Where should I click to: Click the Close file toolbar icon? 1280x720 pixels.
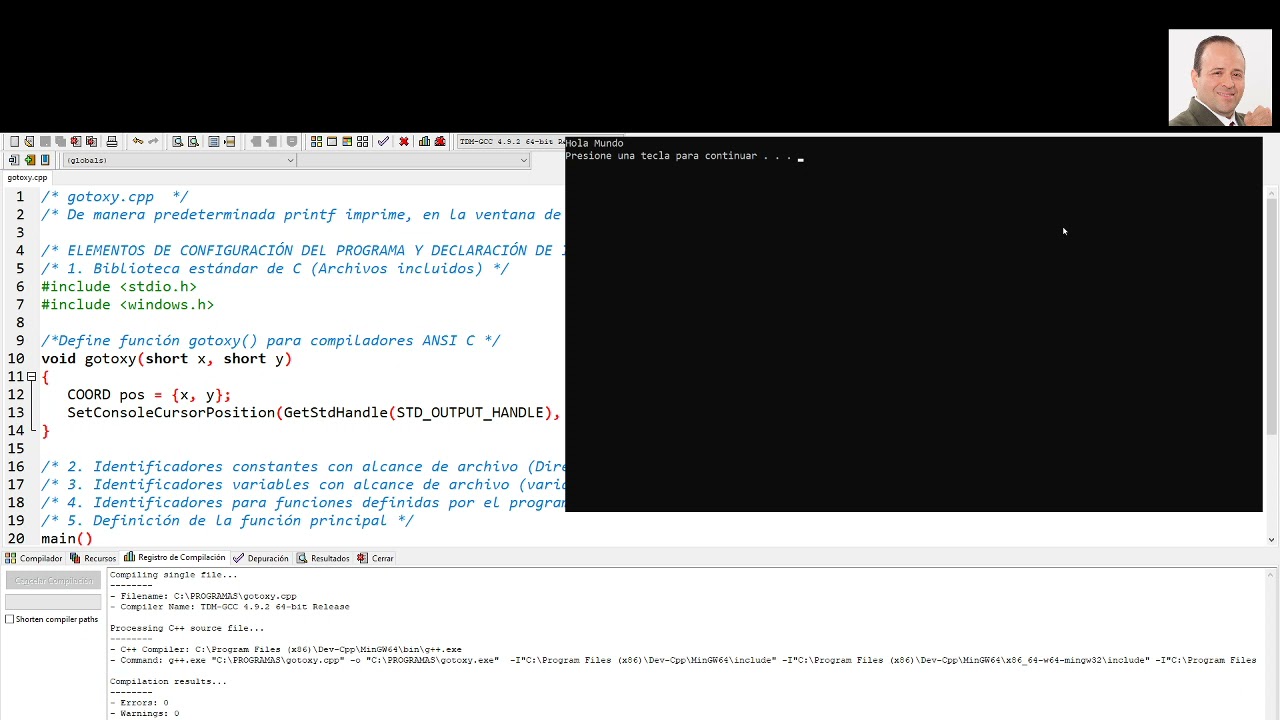(x=76, y=141)
